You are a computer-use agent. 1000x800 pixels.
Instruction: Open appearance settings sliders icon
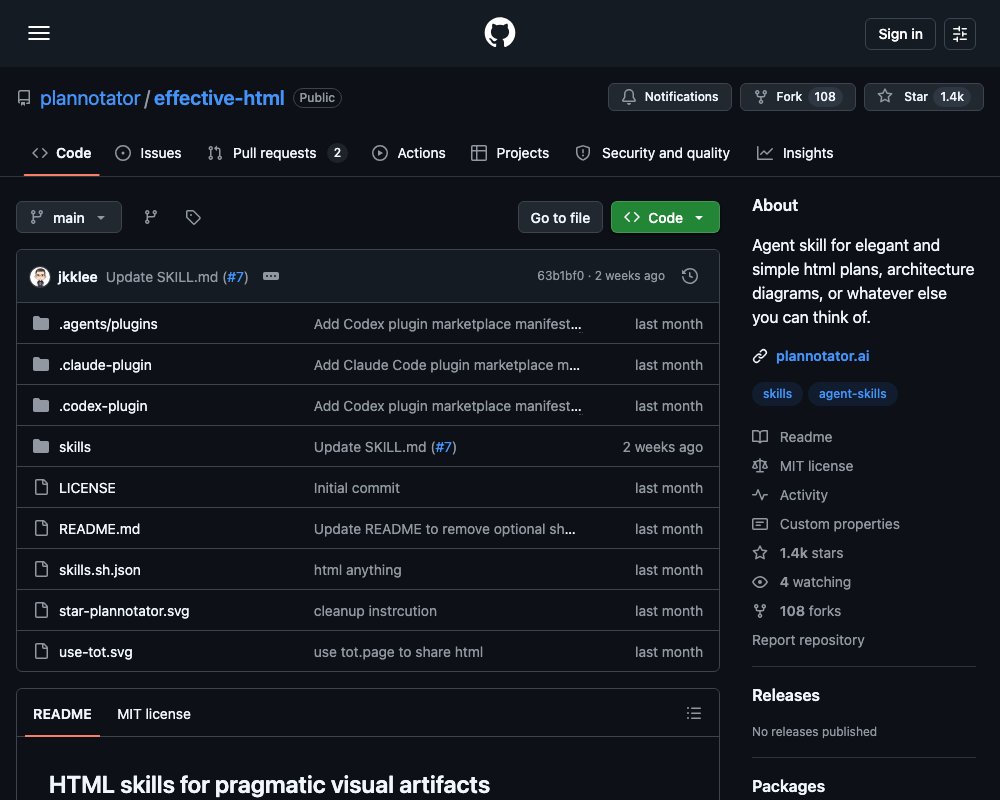(959, 34)
